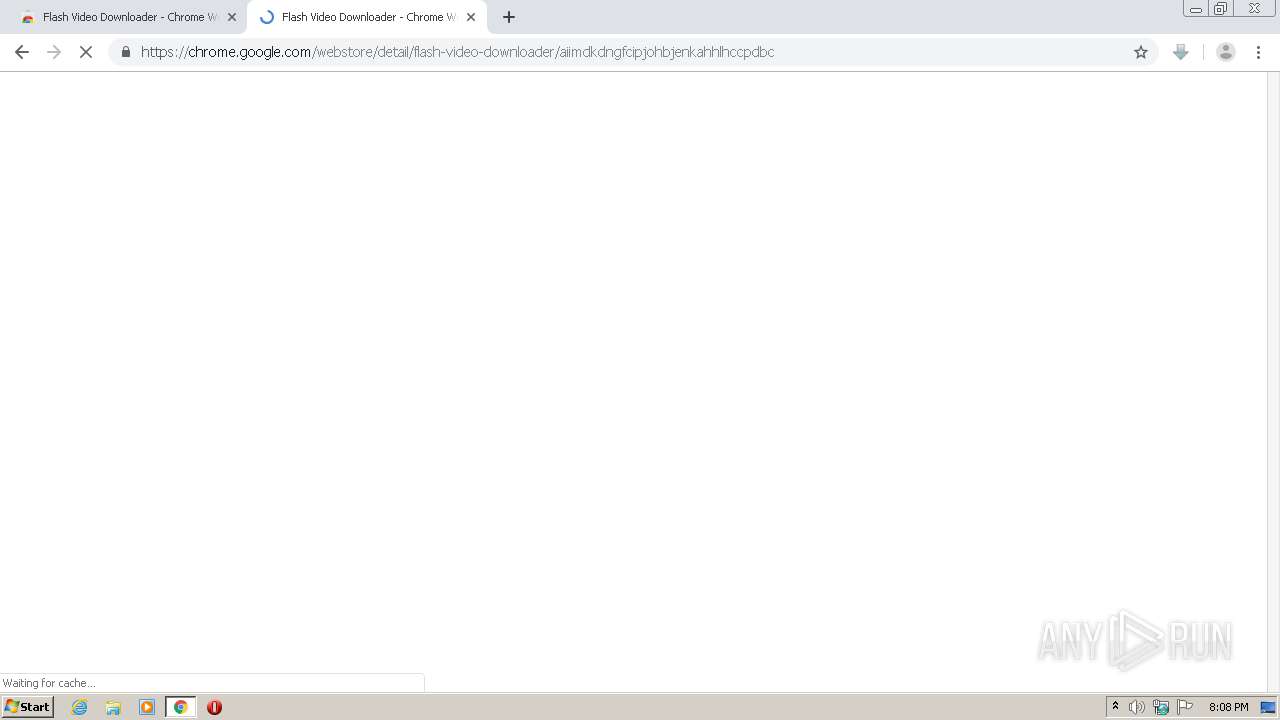Open the red Opera taskbar icon

click(x=214, y=707)
